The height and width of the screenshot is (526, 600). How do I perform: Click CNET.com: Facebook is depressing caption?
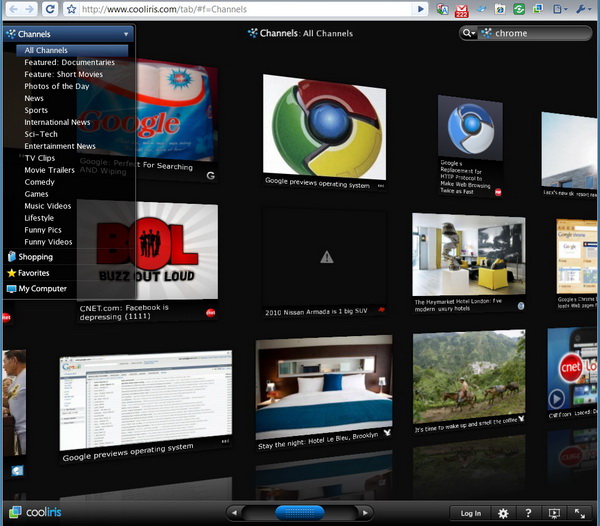(x=124, y=312)
